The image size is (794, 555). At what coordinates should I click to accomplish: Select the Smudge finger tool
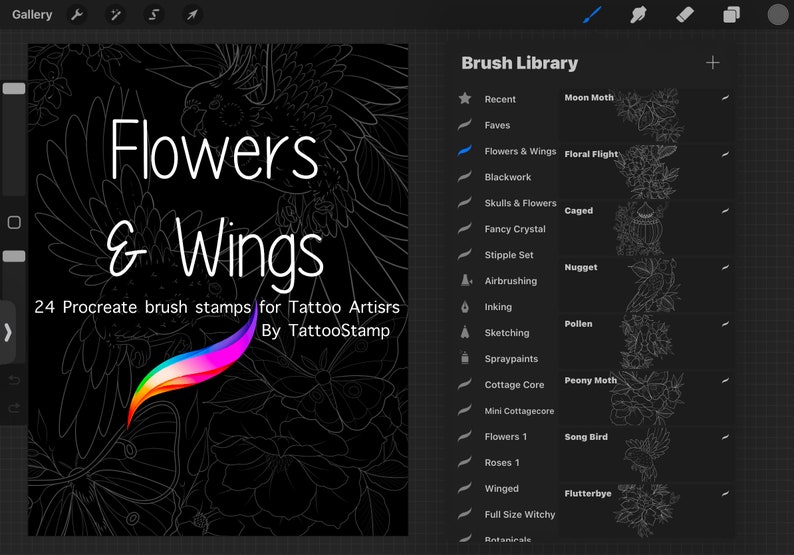coord(638,15)
